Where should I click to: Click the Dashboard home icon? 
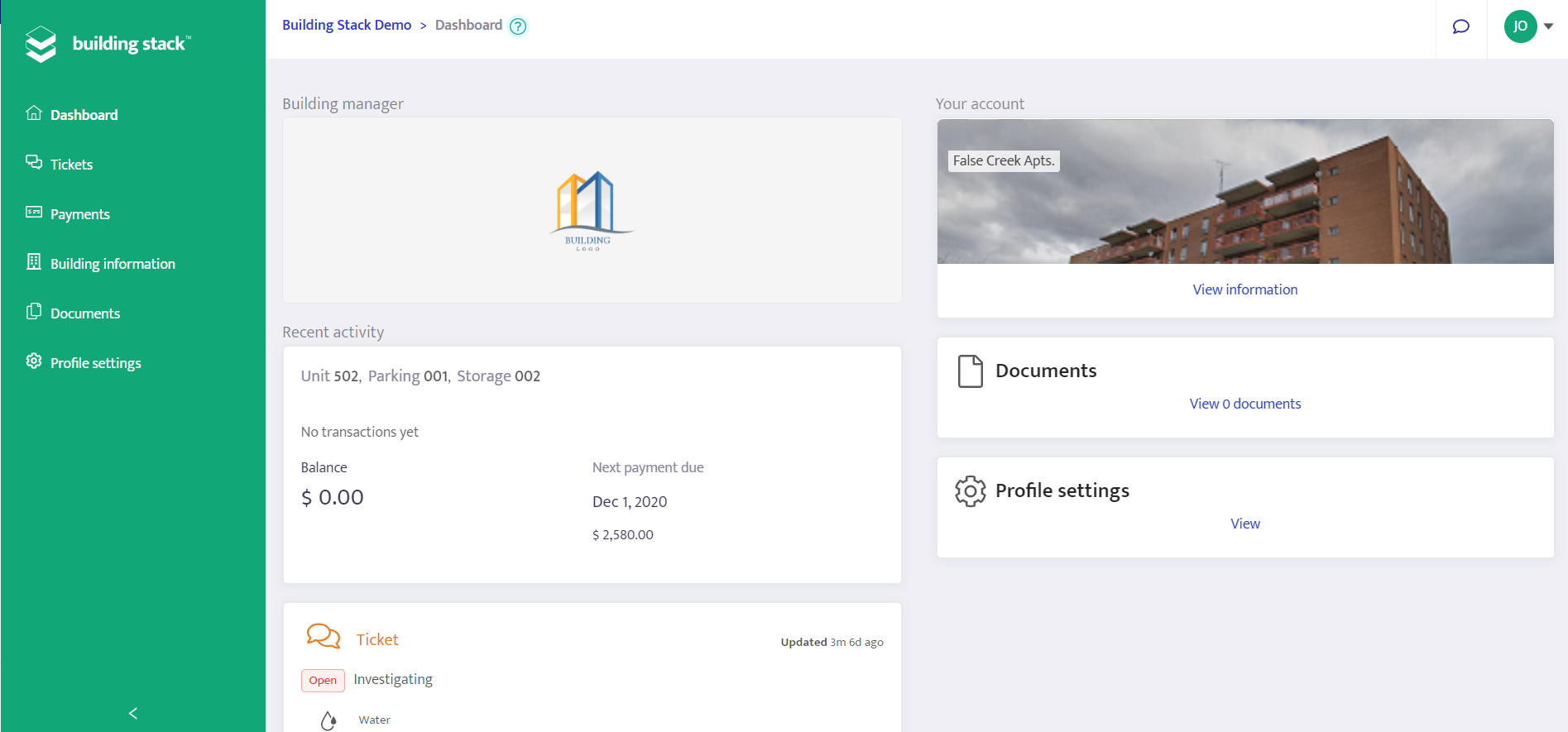pos(34,113)
